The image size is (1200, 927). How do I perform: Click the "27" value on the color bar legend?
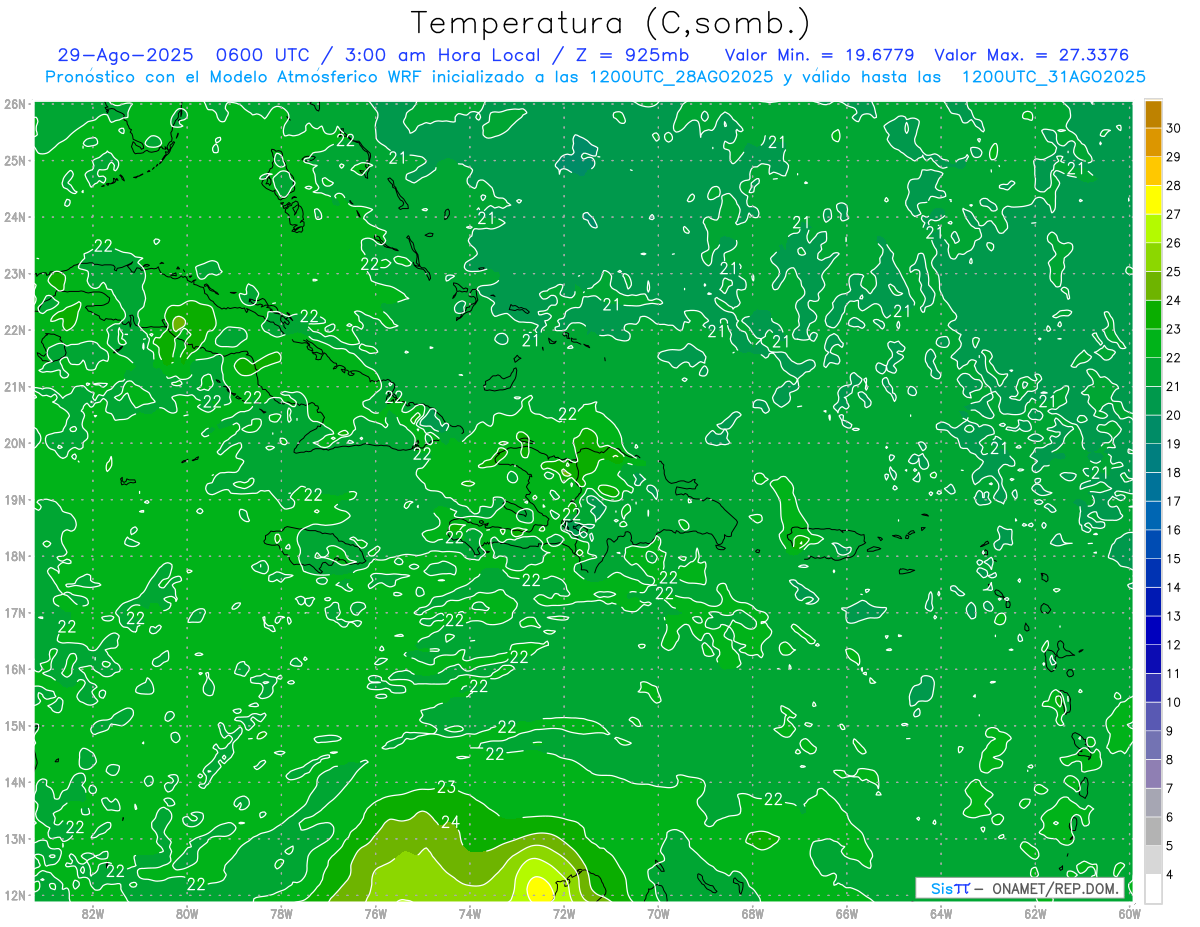click(x=1174, y=214)
